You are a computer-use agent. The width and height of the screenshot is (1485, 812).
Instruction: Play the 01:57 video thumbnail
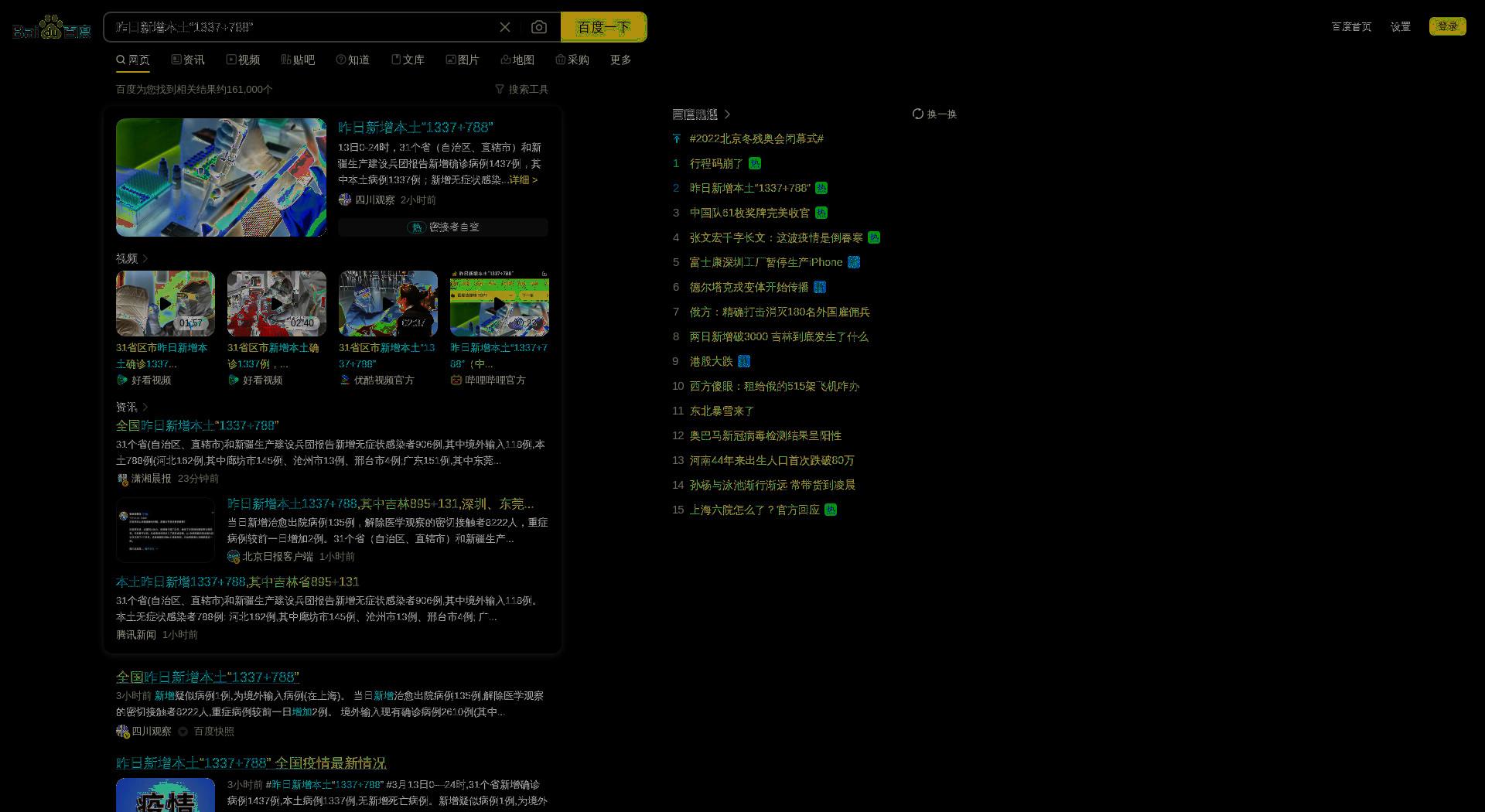[166, 303]
